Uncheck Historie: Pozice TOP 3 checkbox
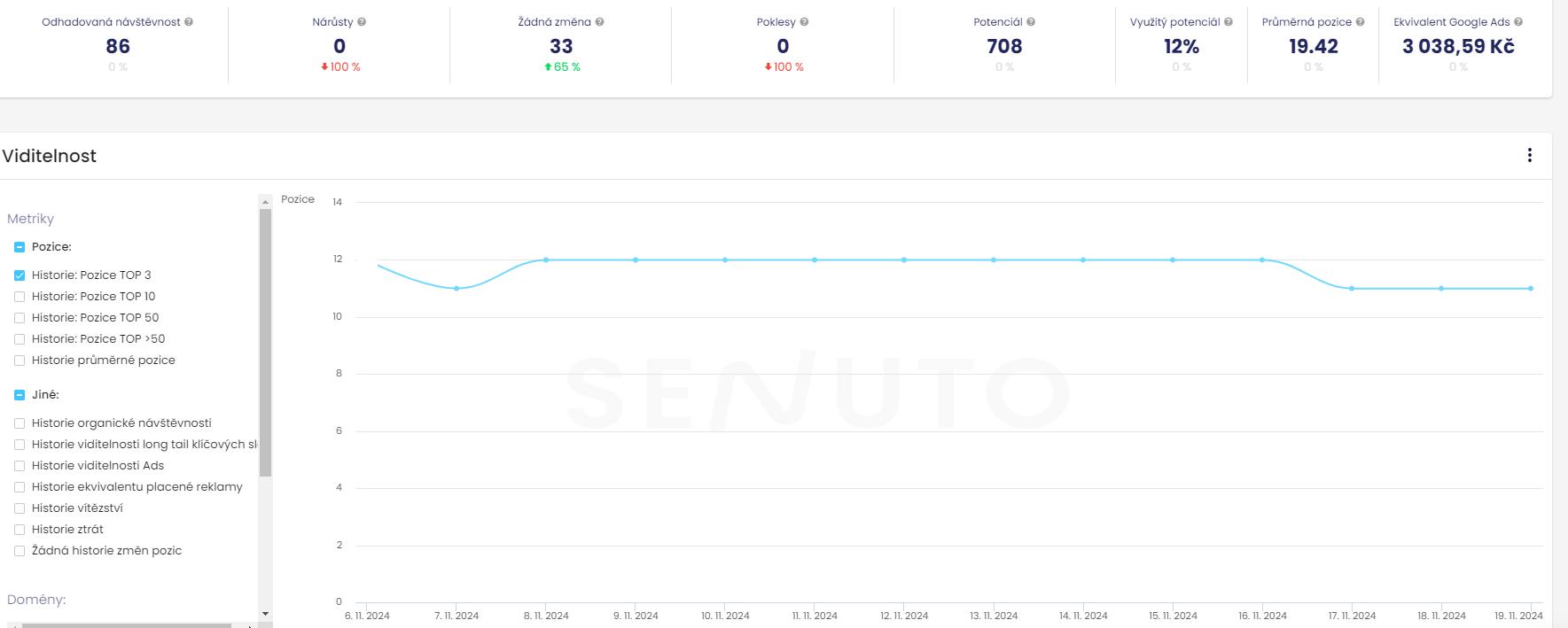Image resolution: width=1568 pixels, height=628 pixels. pyautogui.click(x=20, y=275)
